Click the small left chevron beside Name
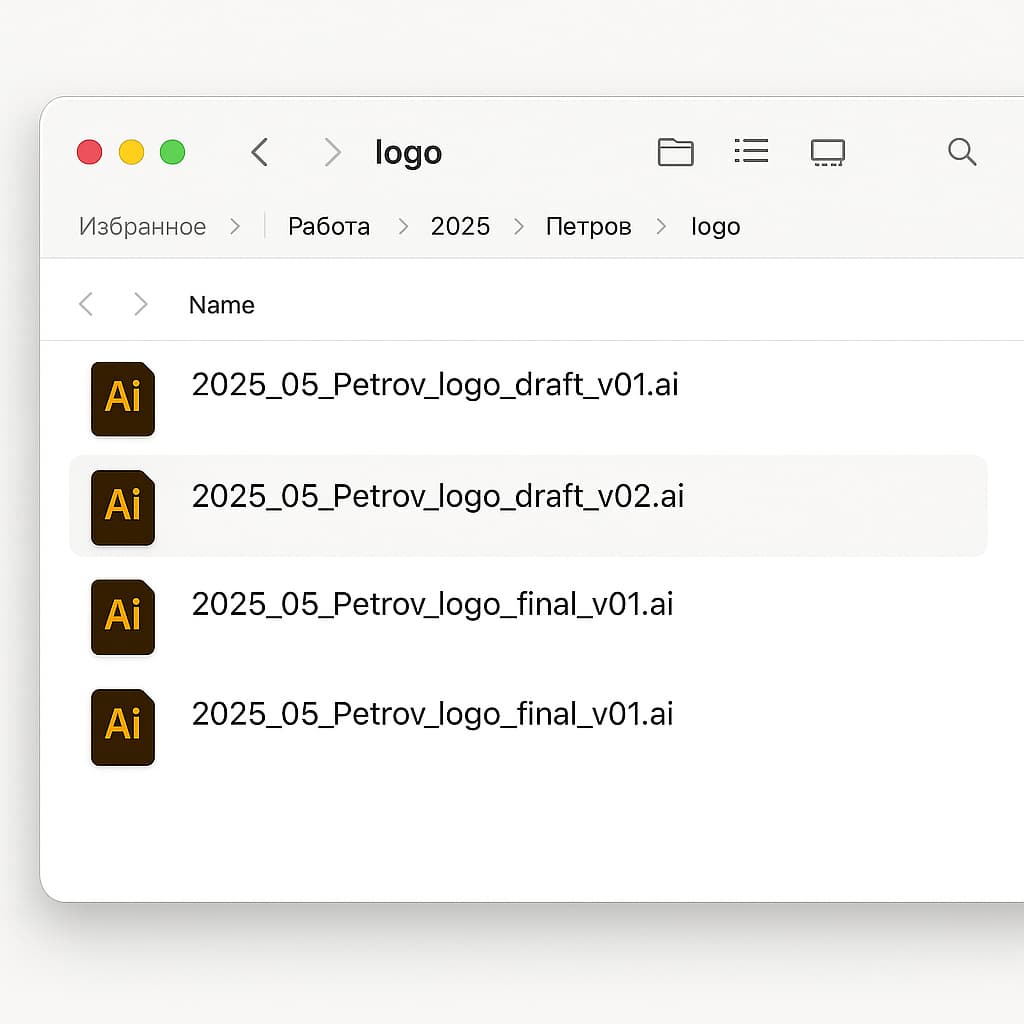 [86, 304]
